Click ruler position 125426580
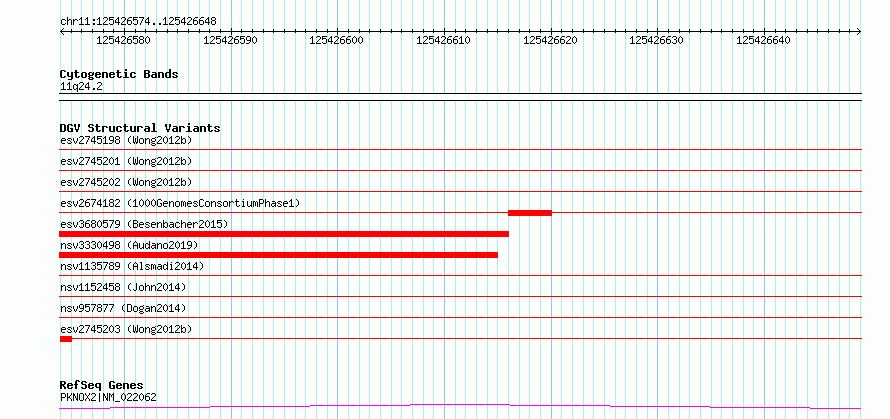The width and height of the screenshot is (890, 419). click(x=123, y=40)
